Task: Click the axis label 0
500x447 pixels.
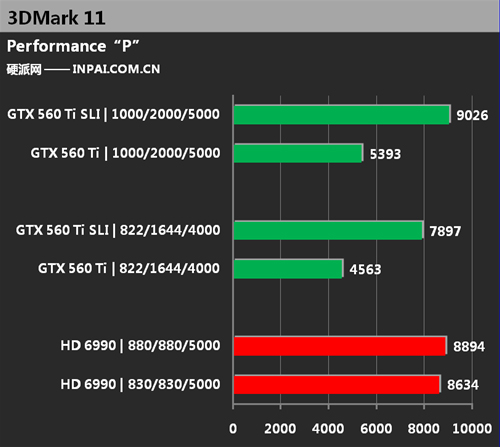Action: click(x=233, y=429)
